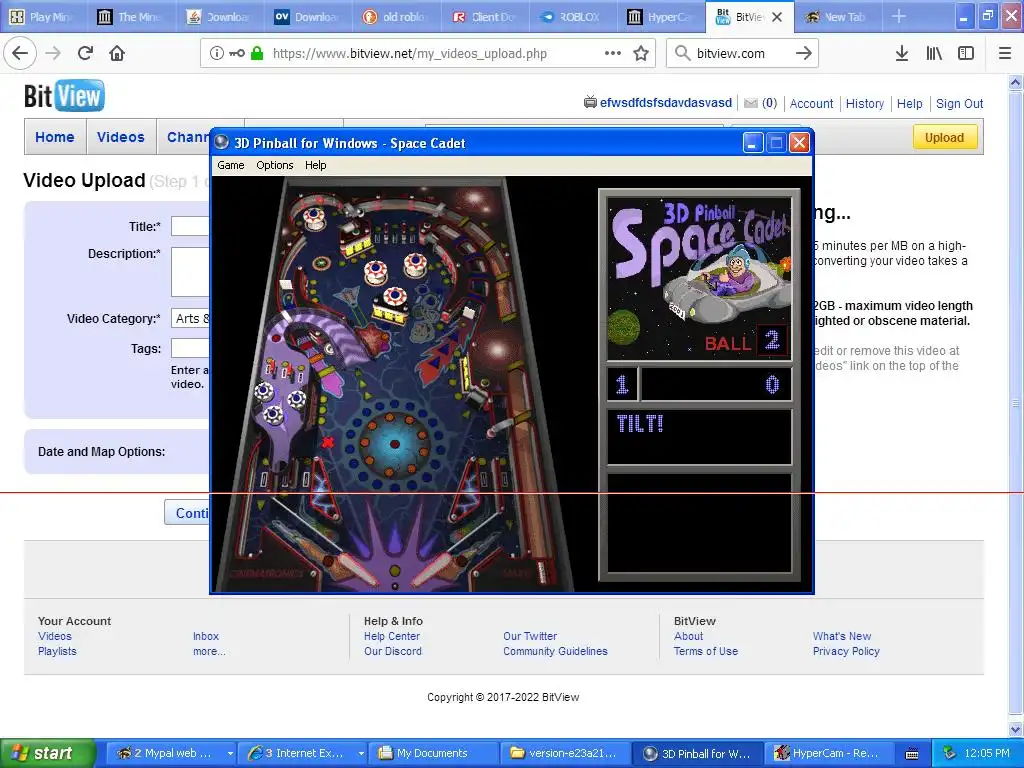The width and height of the screenshot is (1024, 768).
Task: Switch to the Client Do browser tab
Action: point(484,17)
